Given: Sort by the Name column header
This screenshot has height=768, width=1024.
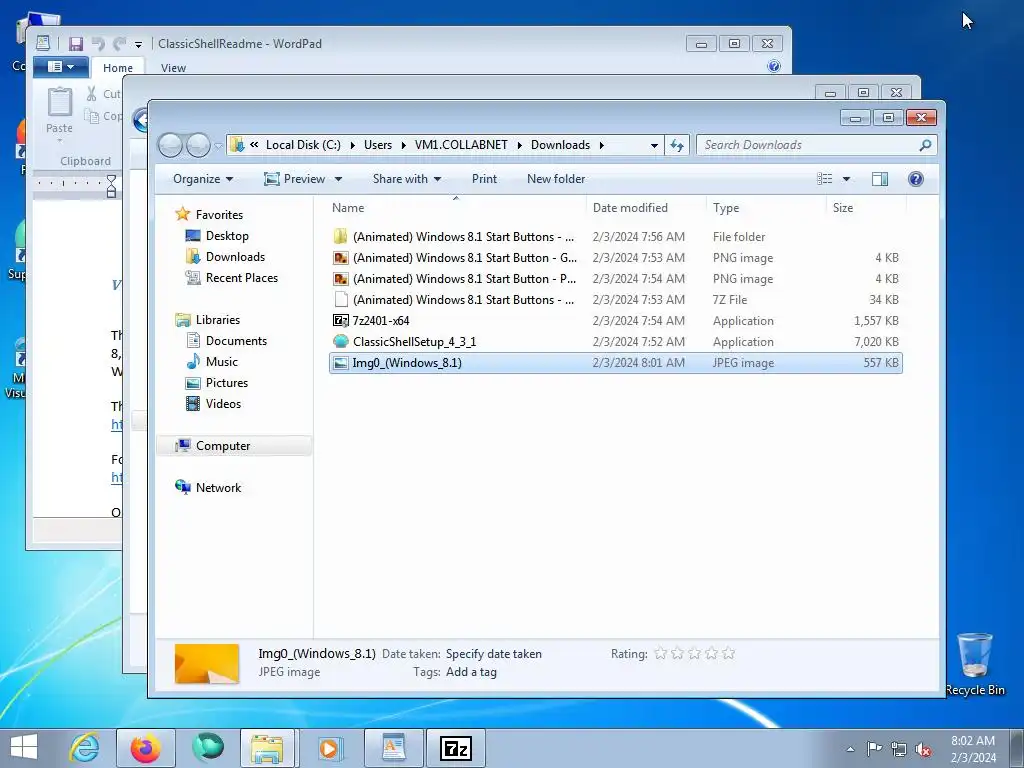Looking at the screenshot, I should coord(347,208).
